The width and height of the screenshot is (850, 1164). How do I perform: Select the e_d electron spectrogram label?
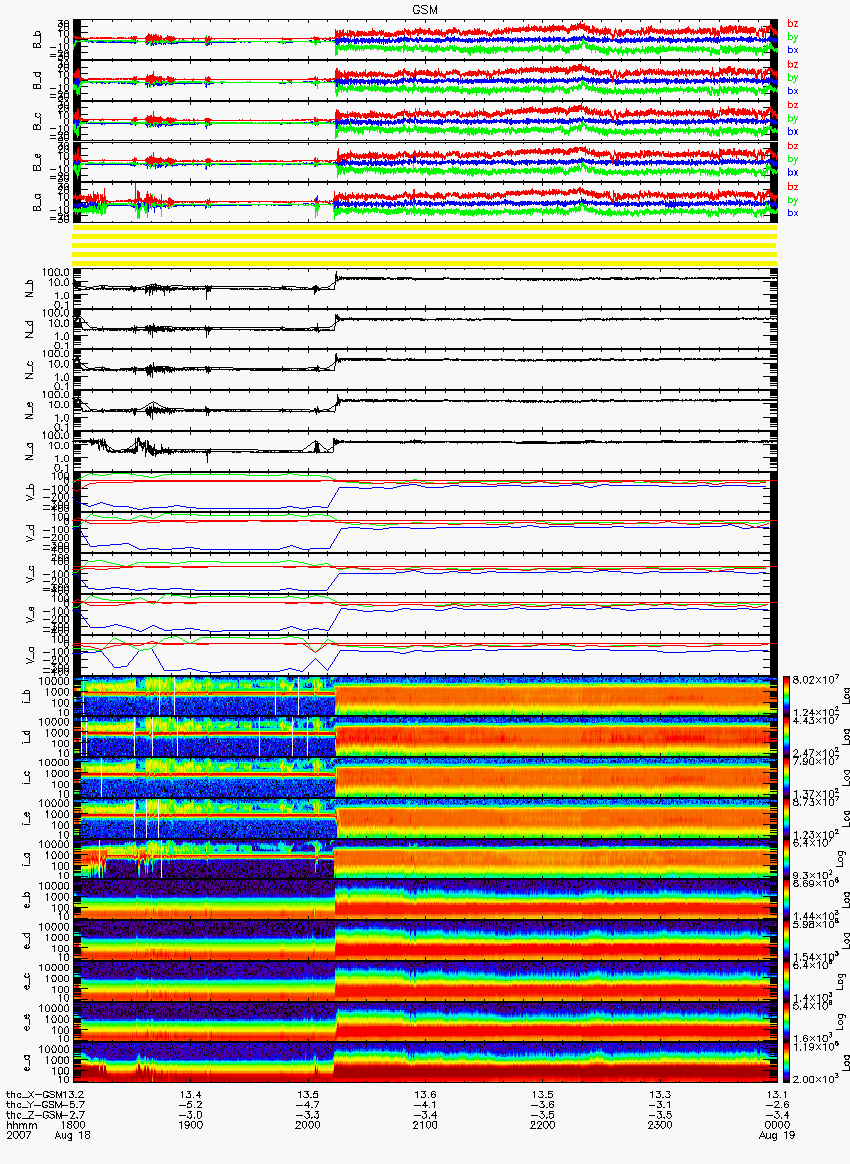[27, 942]
